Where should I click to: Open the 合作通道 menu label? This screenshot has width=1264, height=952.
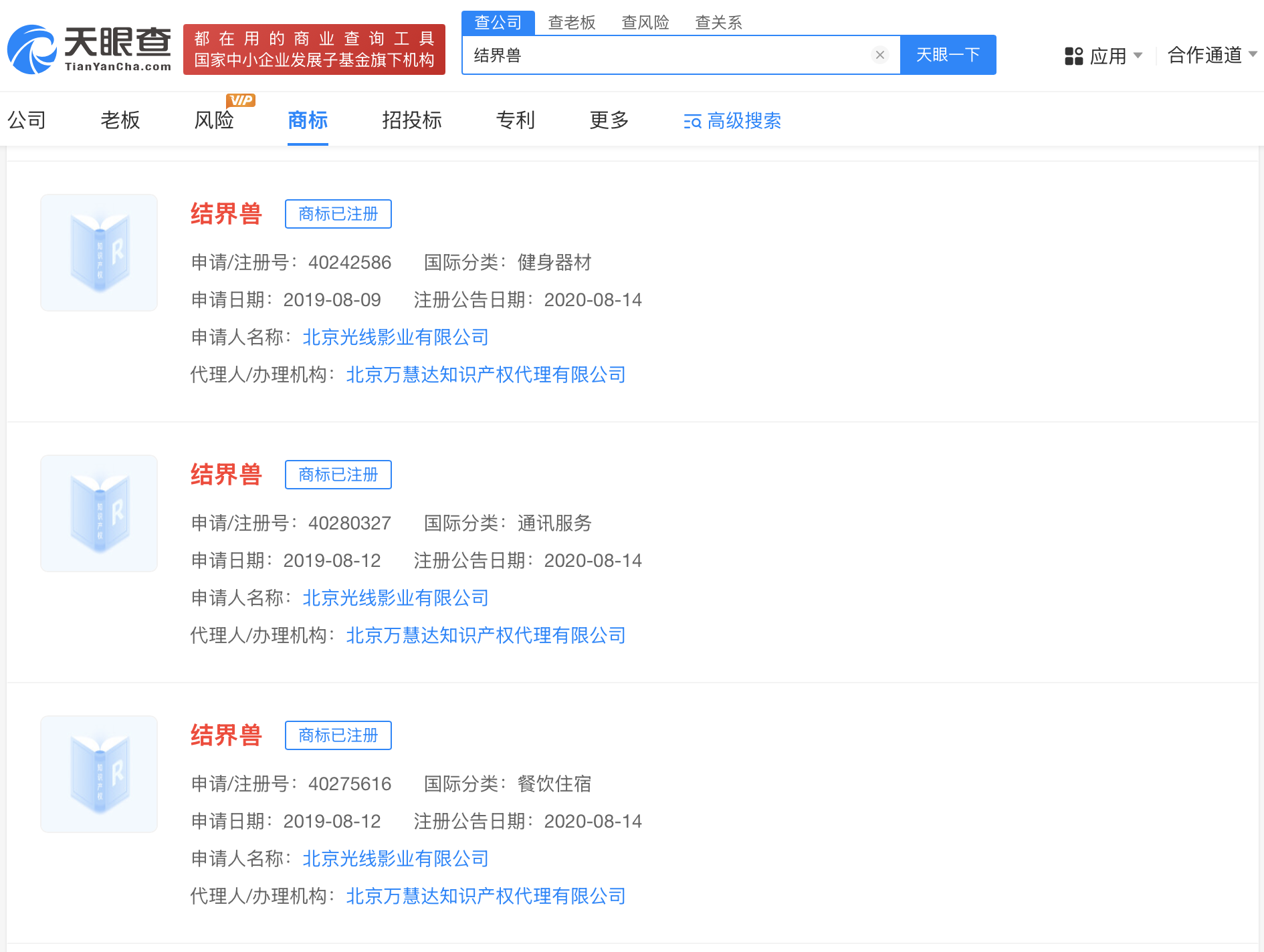[1205, 55]
